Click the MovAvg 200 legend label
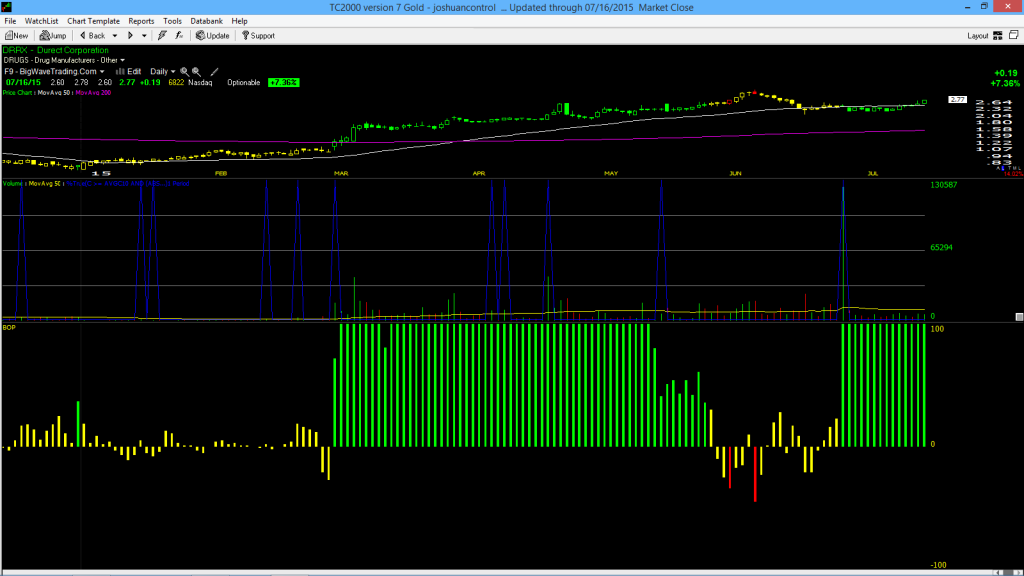This screenshot has width=1024, height=576. pyautogui.click(x=93, y=93)
